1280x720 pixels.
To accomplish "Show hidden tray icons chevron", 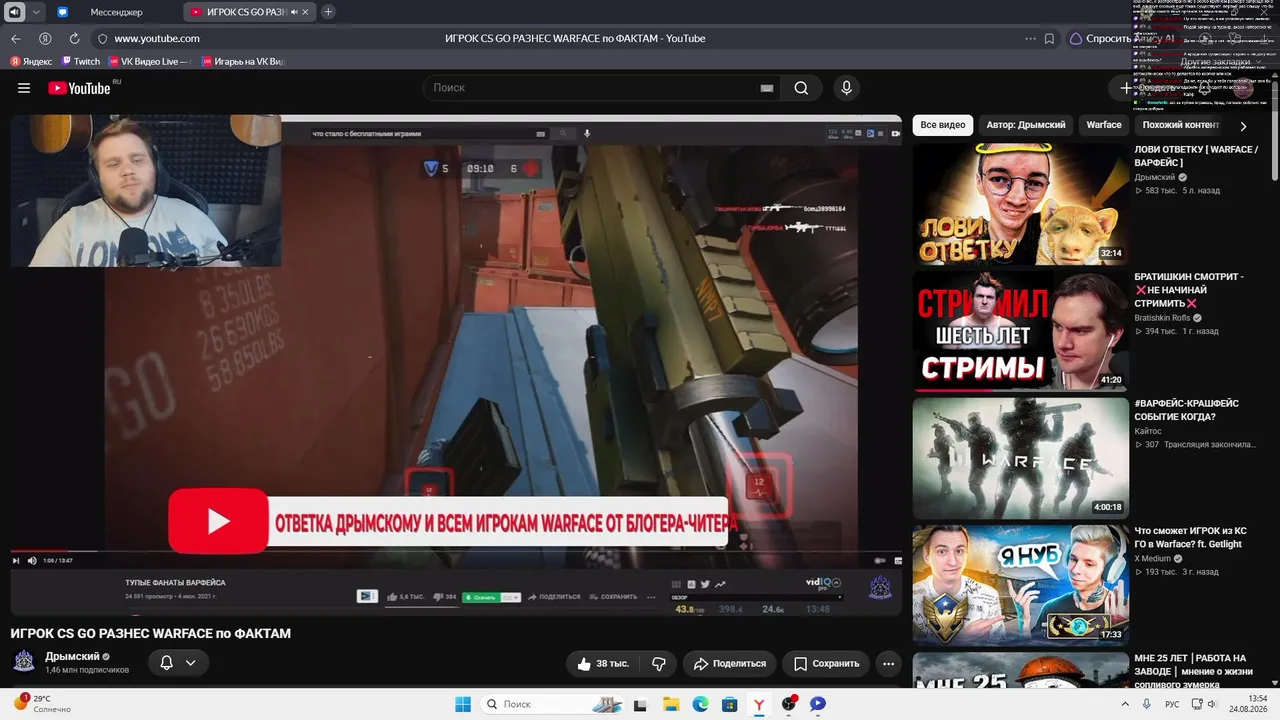I will click(1125, 704).
